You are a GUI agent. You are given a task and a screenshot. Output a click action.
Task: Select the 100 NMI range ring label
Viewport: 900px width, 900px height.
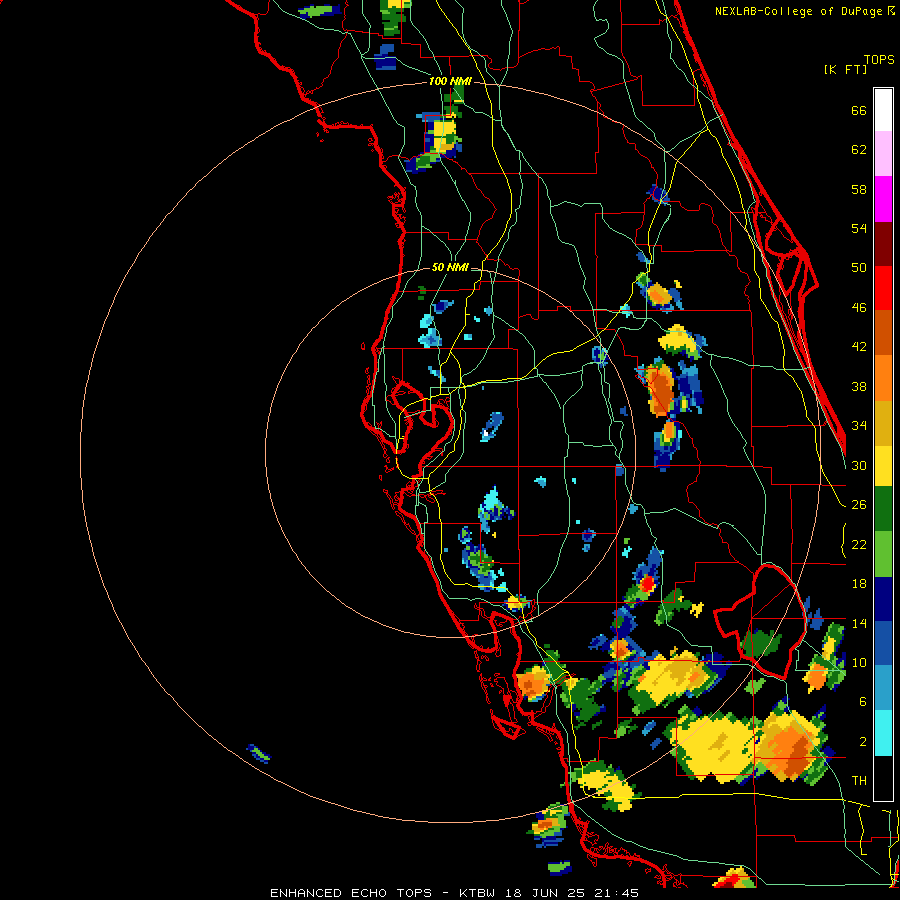[x=450, y=81]
